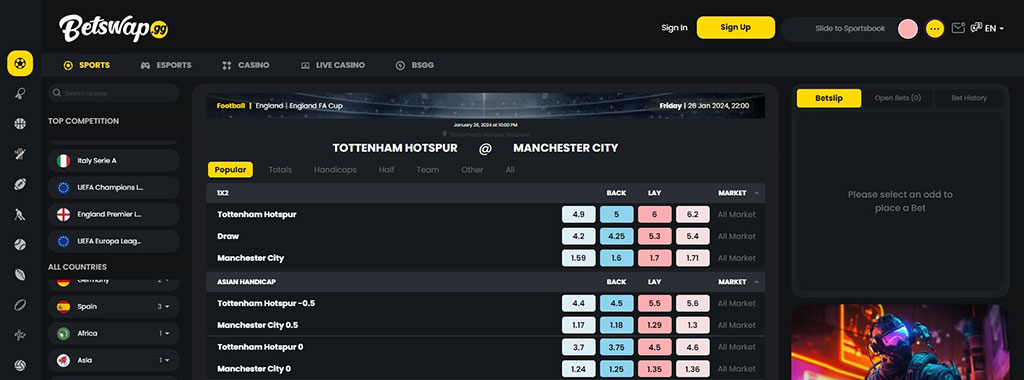Viewport: 1024px width, 380px height.
Task: Lay Manchester City 0.5 at odds 1.29
Action: (x=654, y=325)
